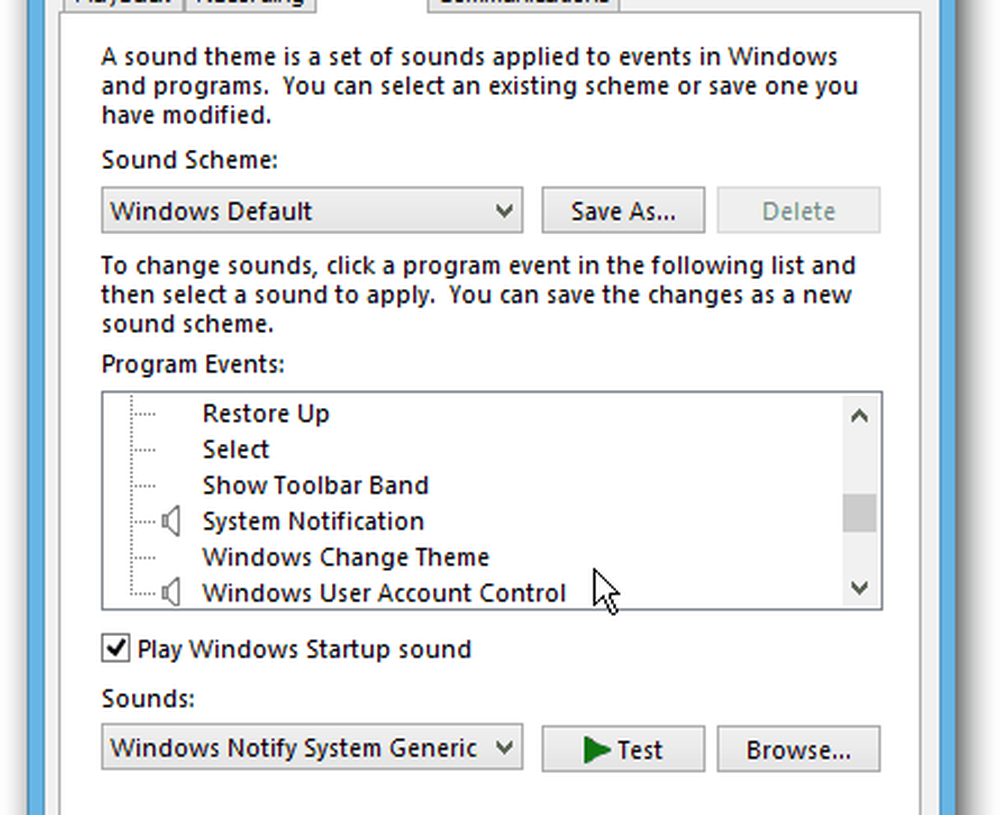Choose the Show Toolbar Band event

tap(315, 485)
